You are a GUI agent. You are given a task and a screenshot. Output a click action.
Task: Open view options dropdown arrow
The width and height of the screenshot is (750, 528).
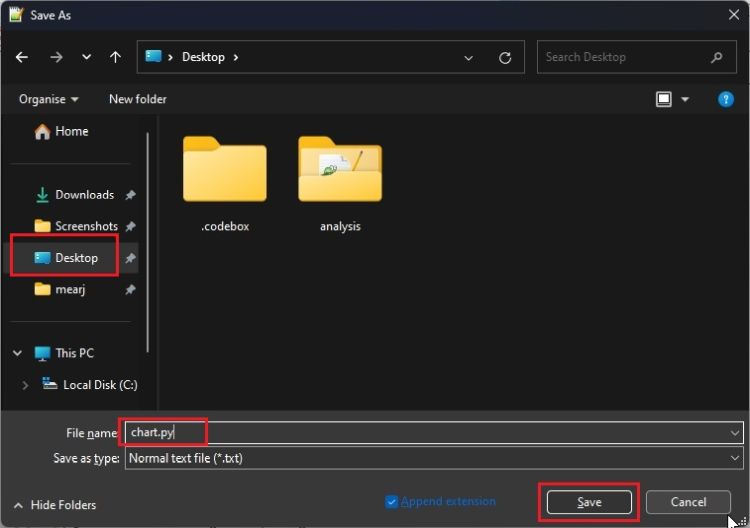[x=685, y=99]
